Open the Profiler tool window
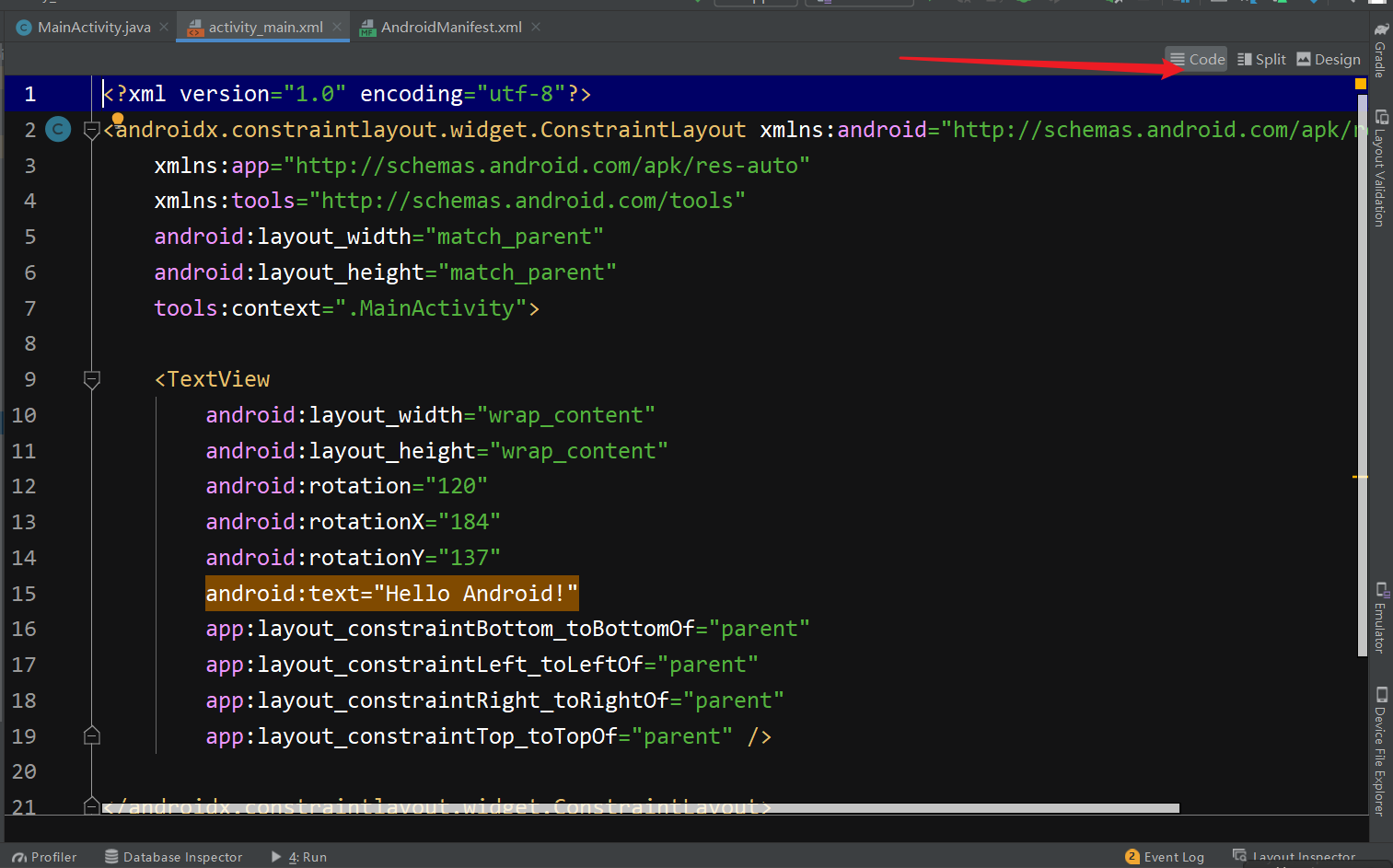Image resolution: width=1393 pixels, height=868 pixels. pos(44,857)
